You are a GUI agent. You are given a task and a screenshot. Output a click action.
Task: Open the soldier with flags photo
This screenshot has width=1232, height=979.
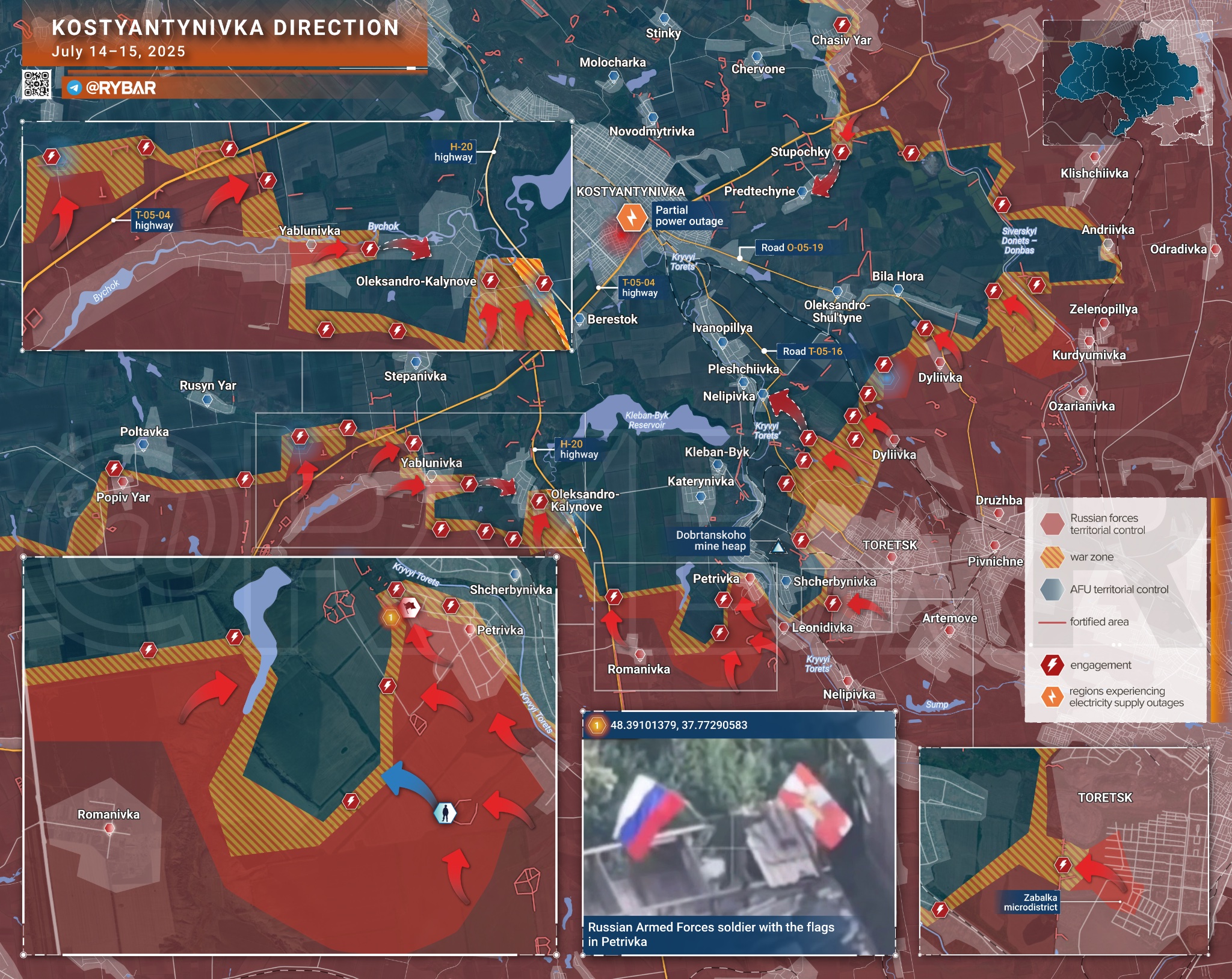coord(739,827)
